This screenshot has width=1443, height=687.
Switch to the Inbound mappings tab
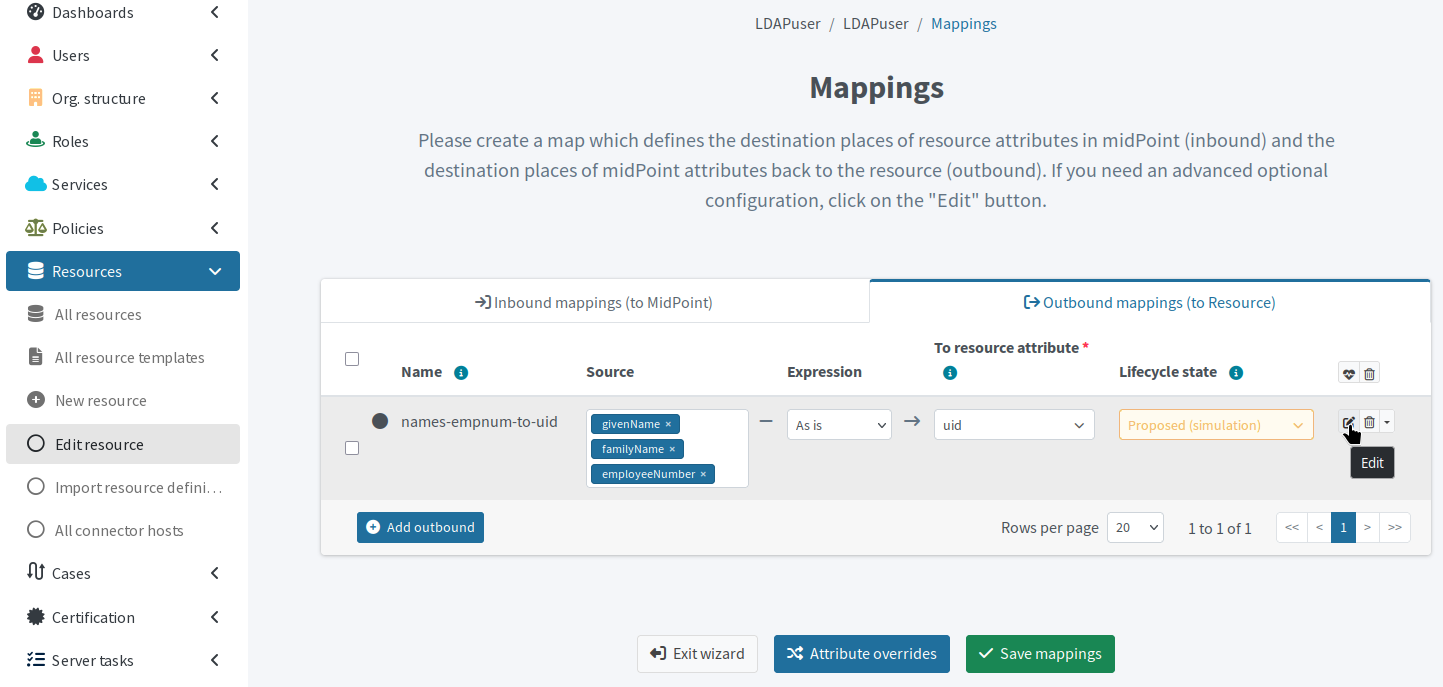pyautogui.click(x=595, y=302)
